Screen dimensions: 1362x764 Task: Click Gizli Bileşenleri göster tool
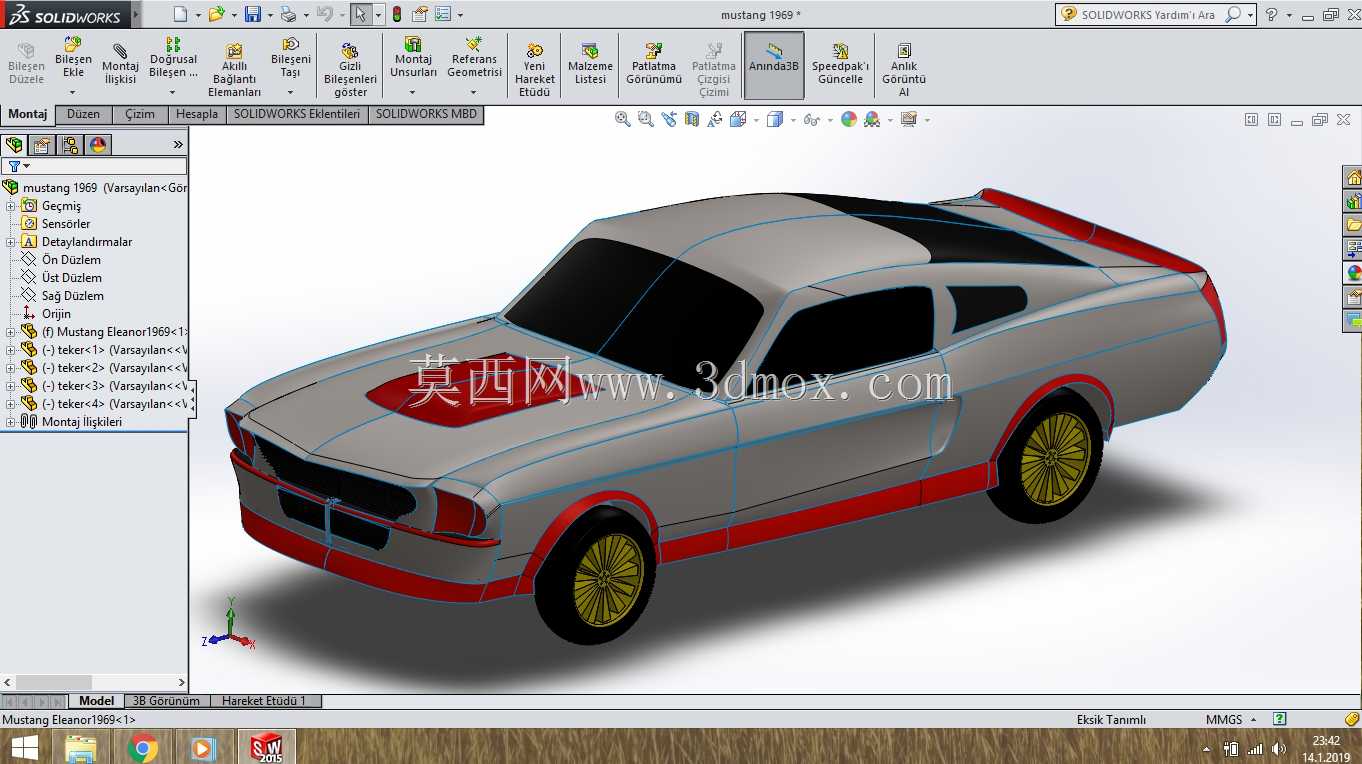coord(350,70)
